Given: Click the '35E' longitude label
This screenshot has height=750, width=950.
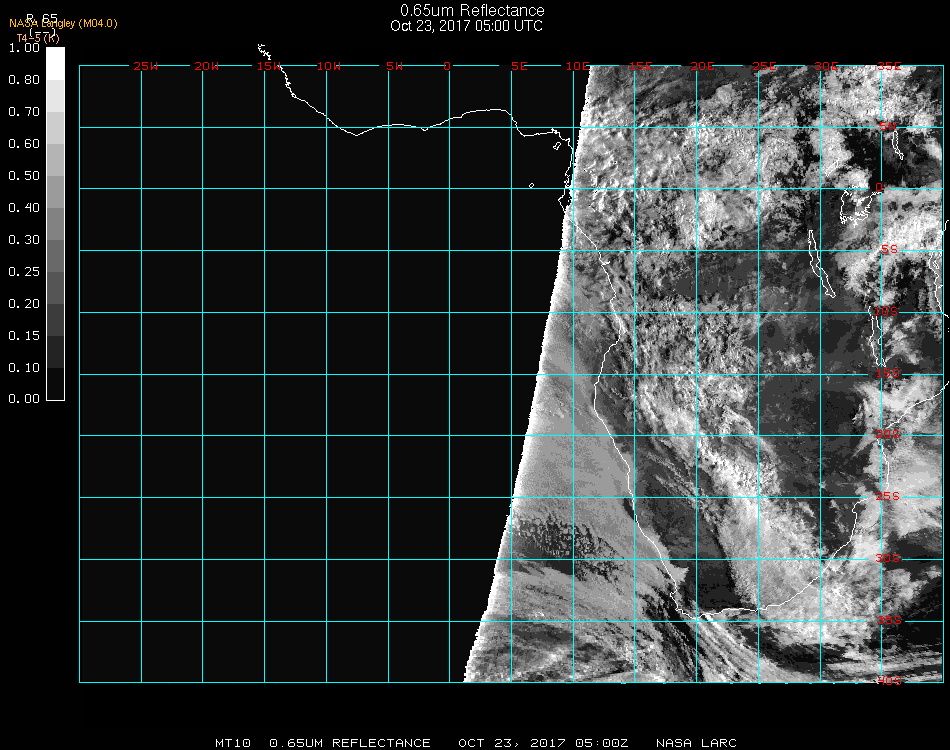Looking at the screenshot, I should (889, 66).
